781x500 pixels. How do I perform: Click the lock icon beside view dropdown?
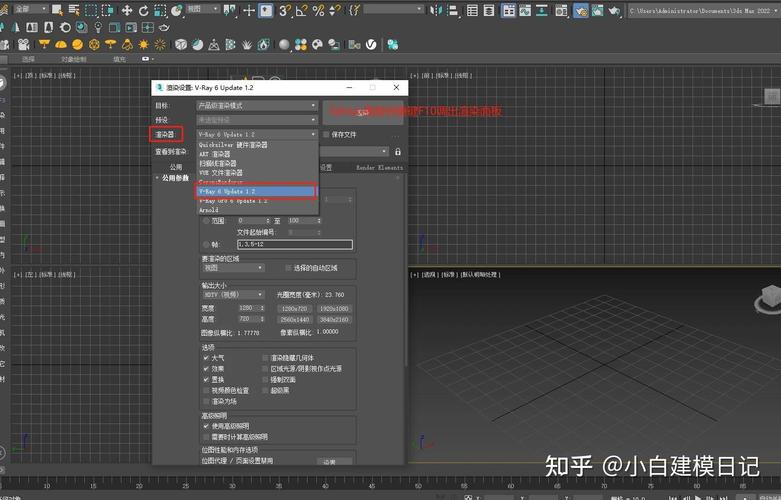tap(397, 151)
